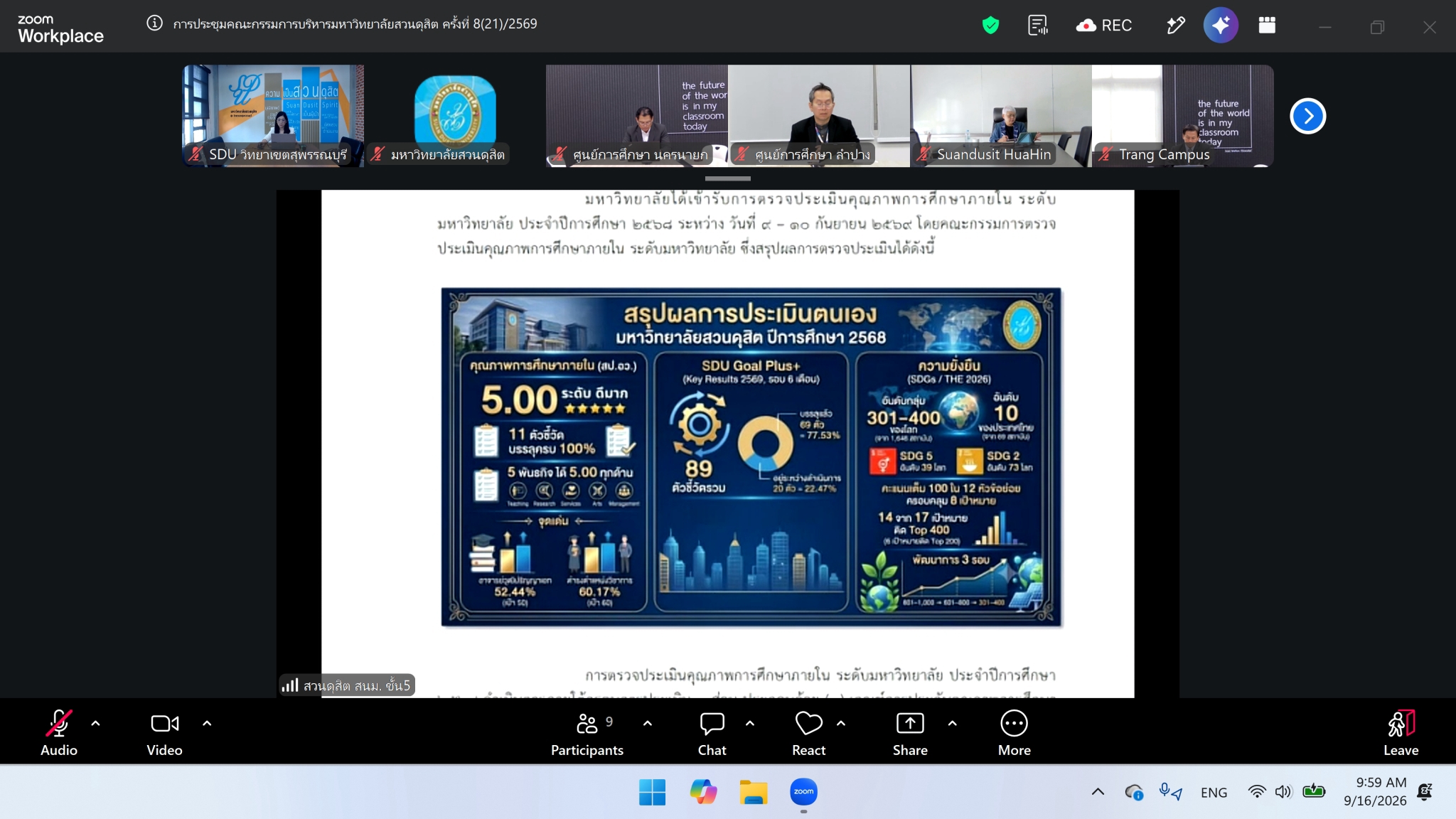
Task: Open the React reactions menu
Action: click(809, 734)
